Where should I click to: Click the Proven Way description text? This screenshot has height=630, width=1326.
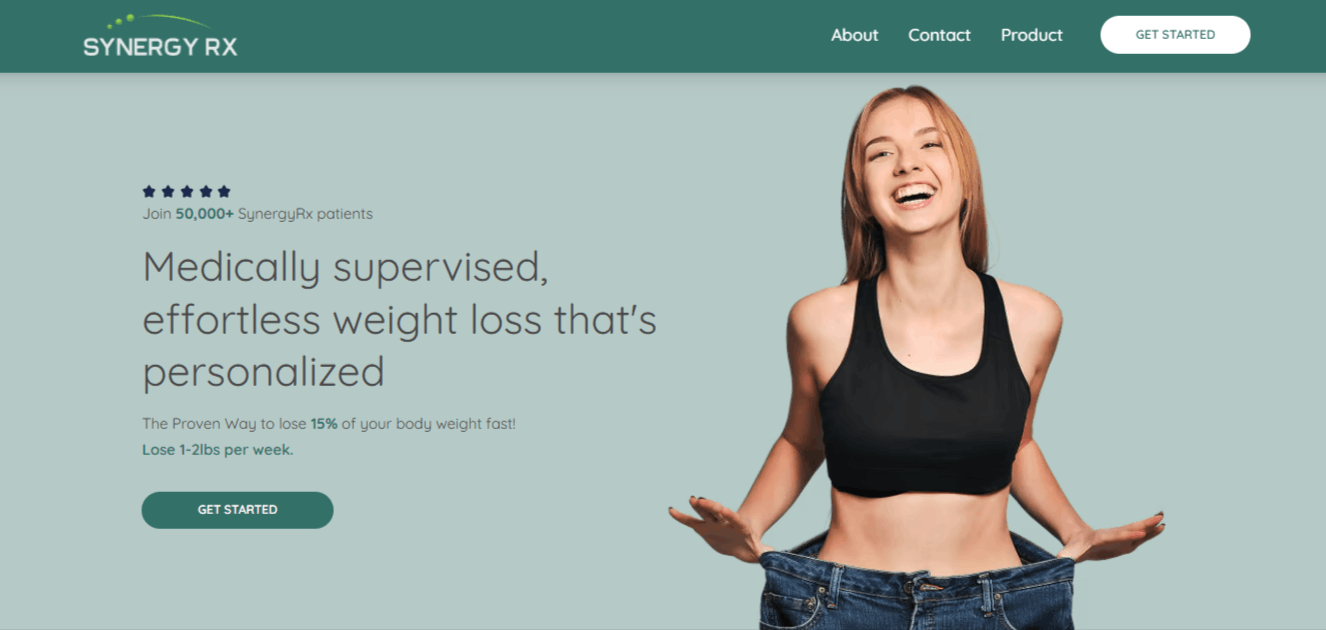[x=329, y=424]
